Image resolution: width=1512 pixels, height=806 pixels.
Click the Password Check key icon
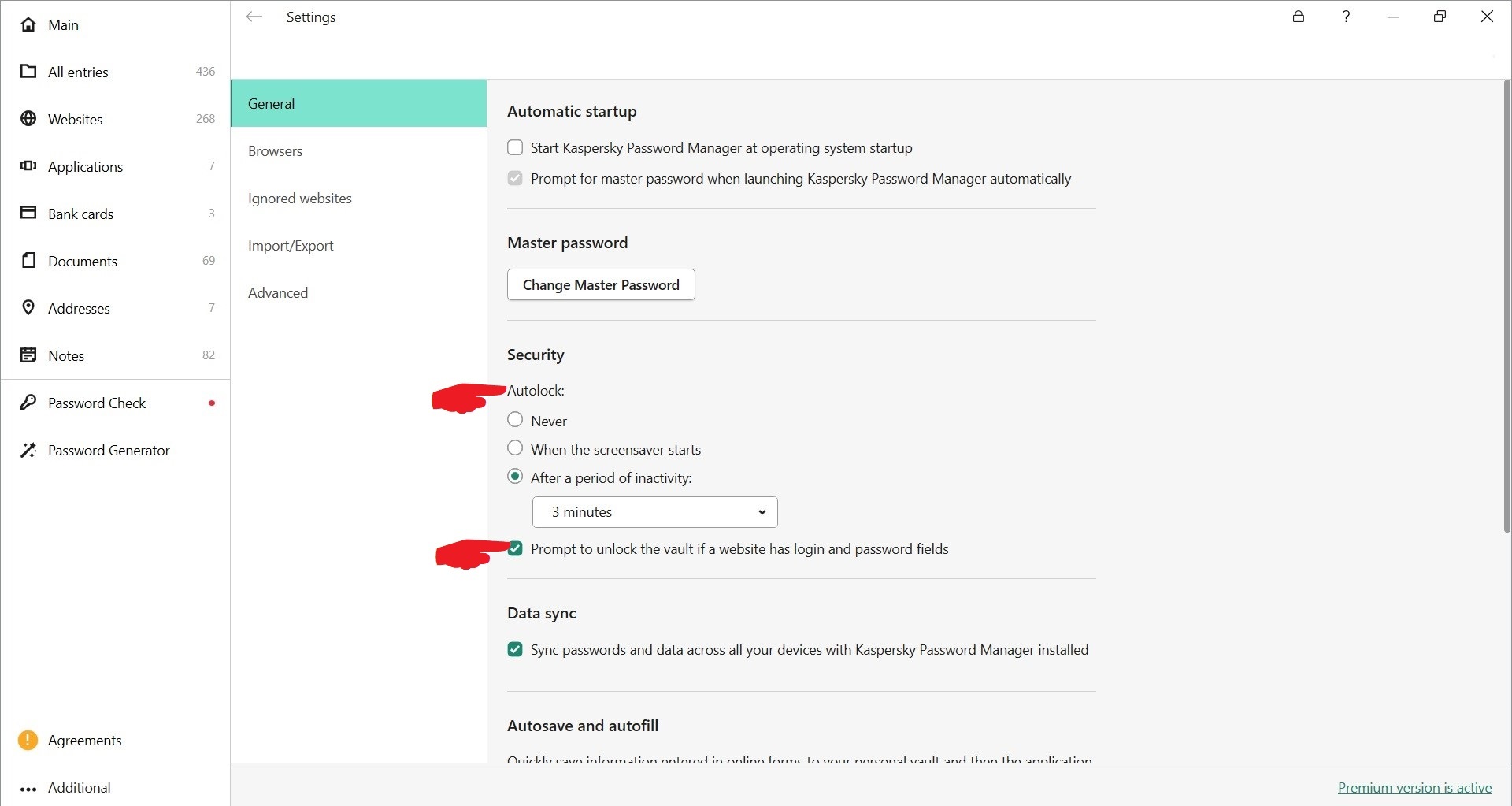(28, 403)
